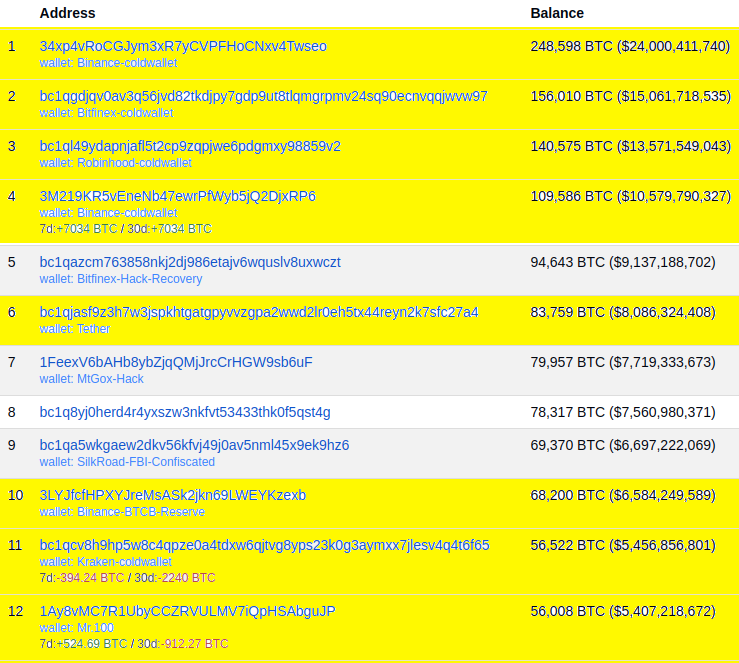Select balance 94,643 BTC ($9,137,188,702)

623,262
